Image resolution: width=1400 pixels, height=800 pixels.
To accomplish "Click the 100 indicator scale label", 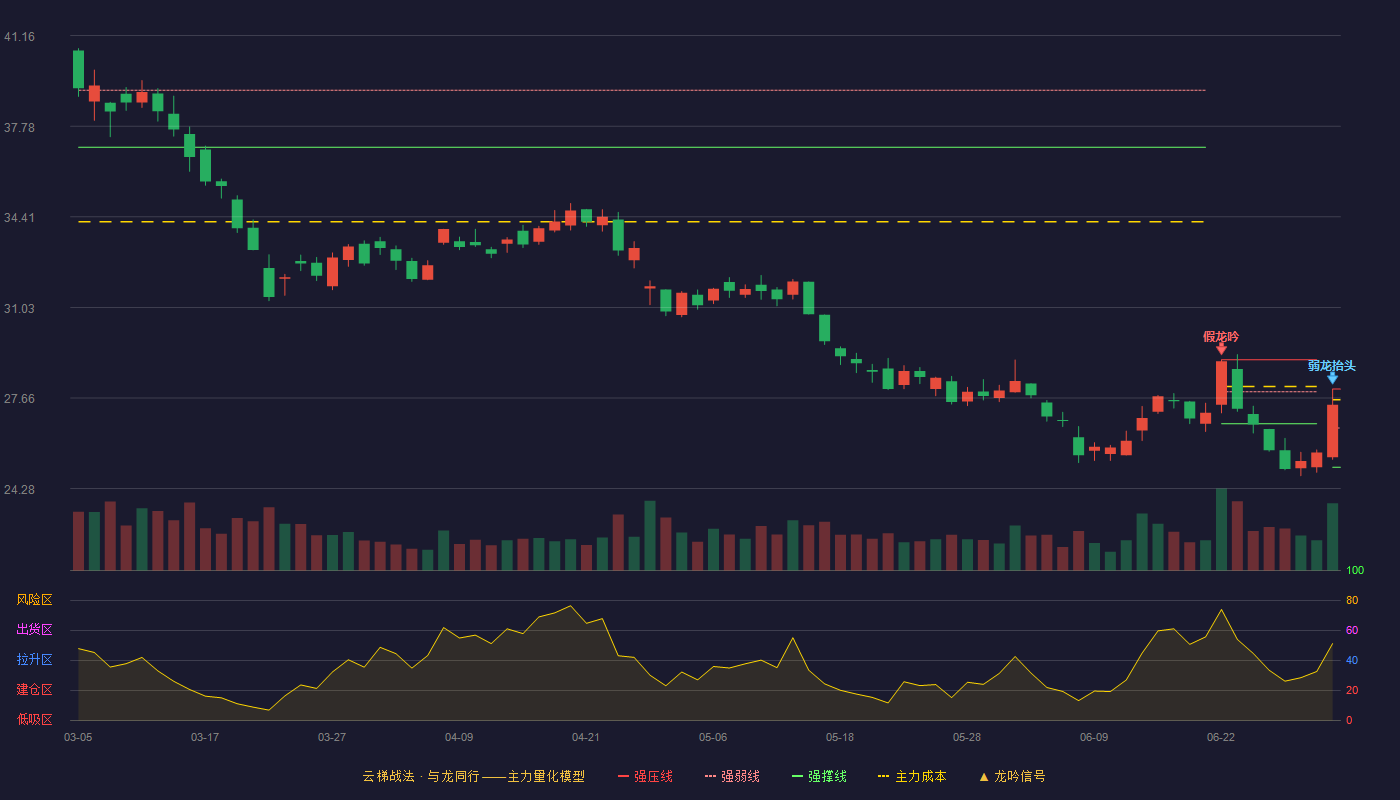I will [1355, 570].
